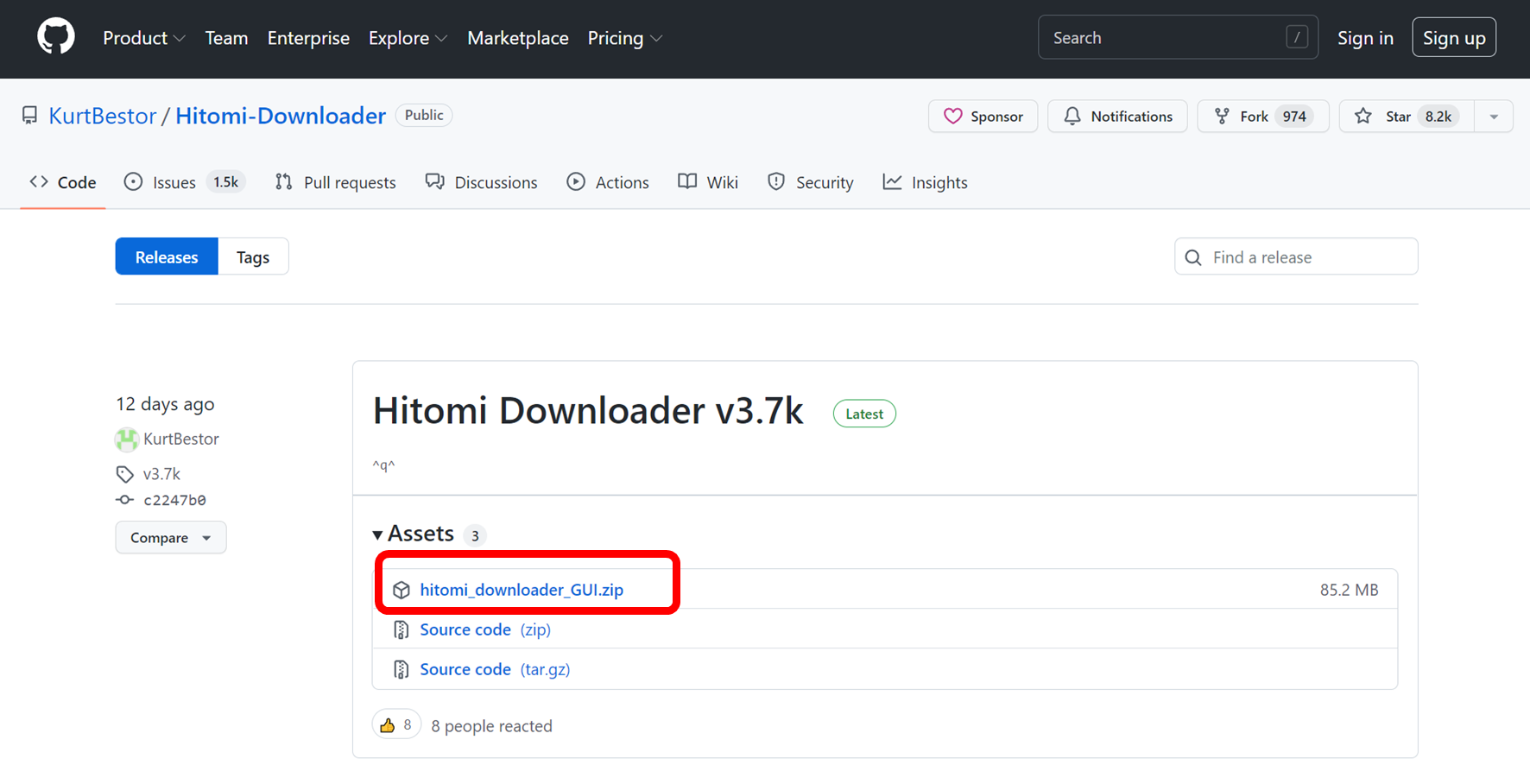Switch to the Issues tab
Screen dimensions: 1530x784
click(185, 182)
